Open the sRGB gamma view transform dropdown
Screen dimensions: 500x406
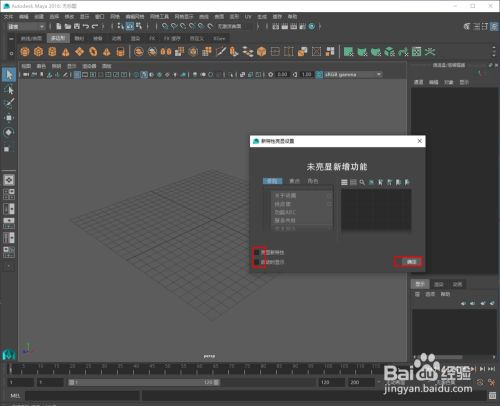(353, 74)
